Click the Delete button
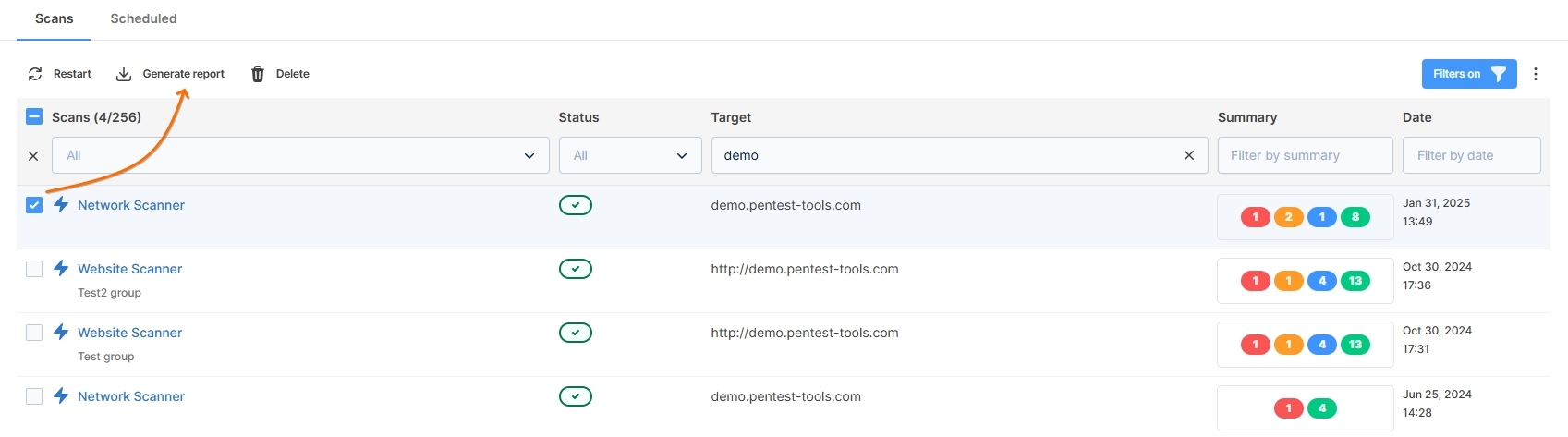This screenshot has height=437, width=1568. coord(280,74)
